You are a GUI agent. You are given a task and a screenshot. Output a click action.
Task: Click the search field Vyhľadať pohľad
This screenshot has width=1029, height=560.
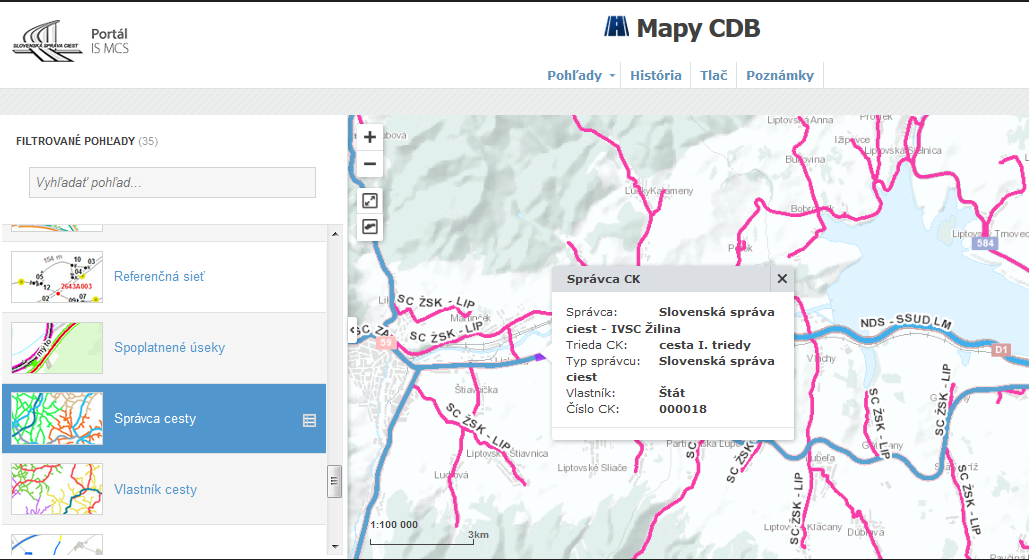(172, 183)
